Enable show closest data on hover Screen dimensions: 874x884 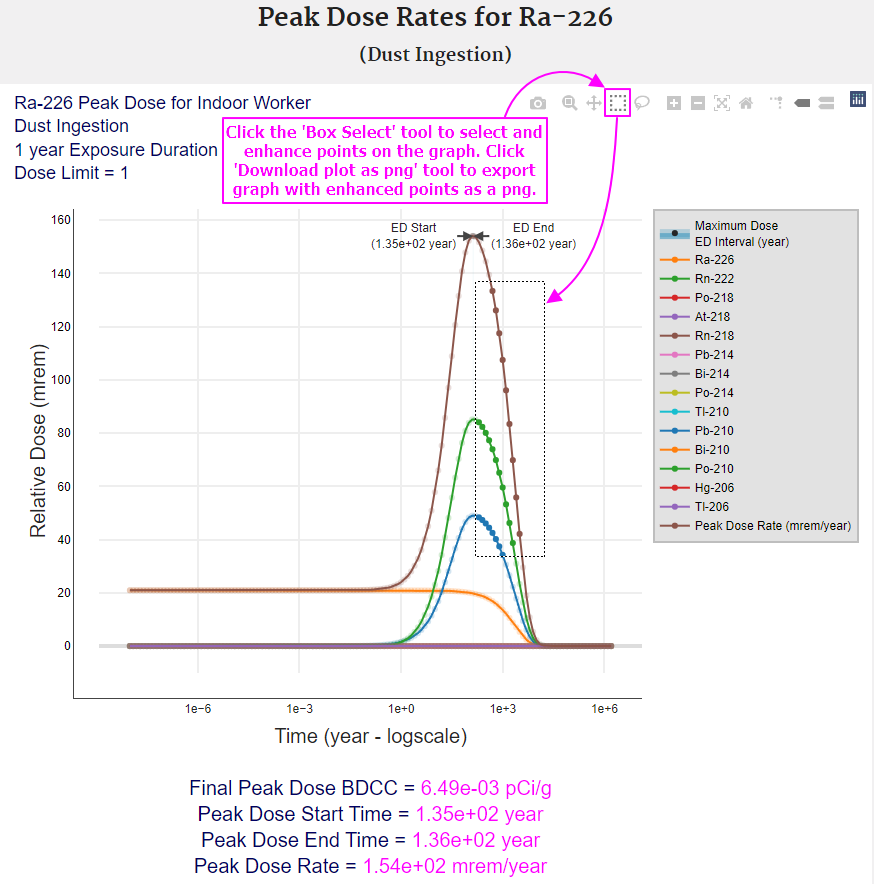point(802,103)
